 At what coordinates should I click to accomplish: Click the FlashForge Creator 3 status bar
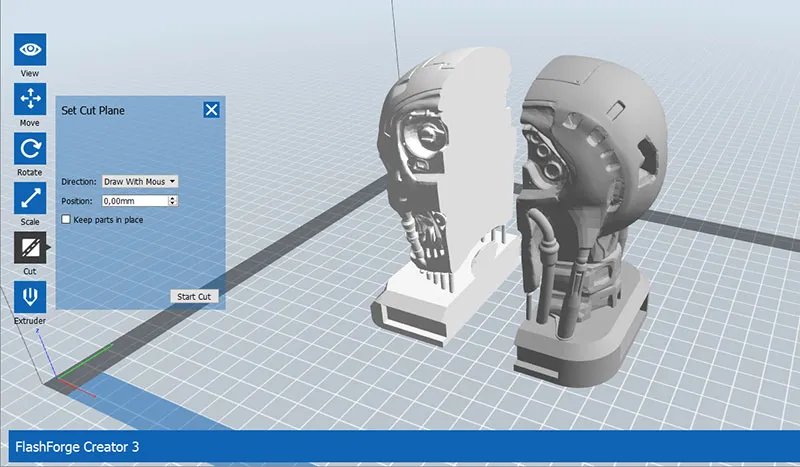(400, 447)
